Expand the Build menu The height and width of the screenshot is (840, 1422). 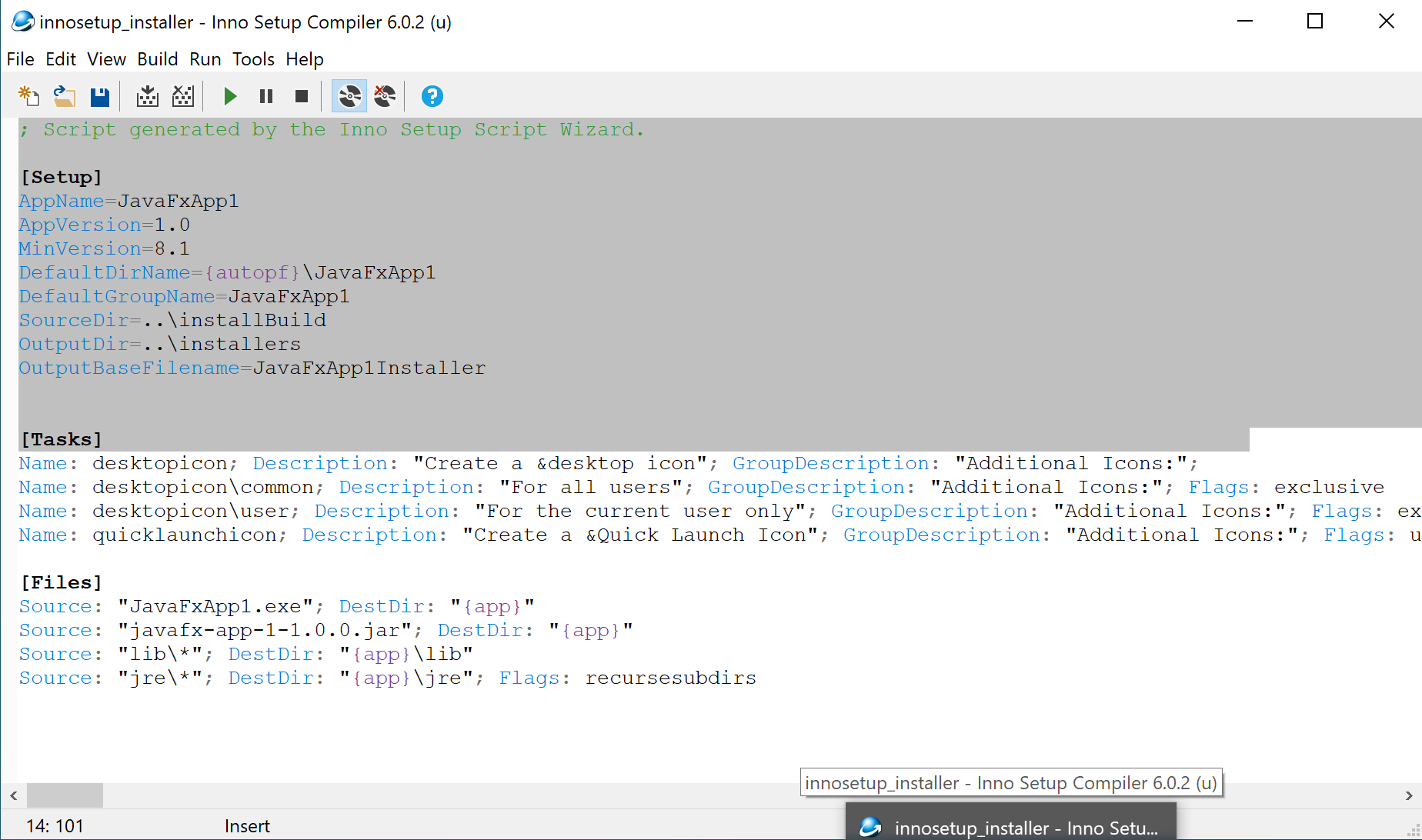(157, 59)
